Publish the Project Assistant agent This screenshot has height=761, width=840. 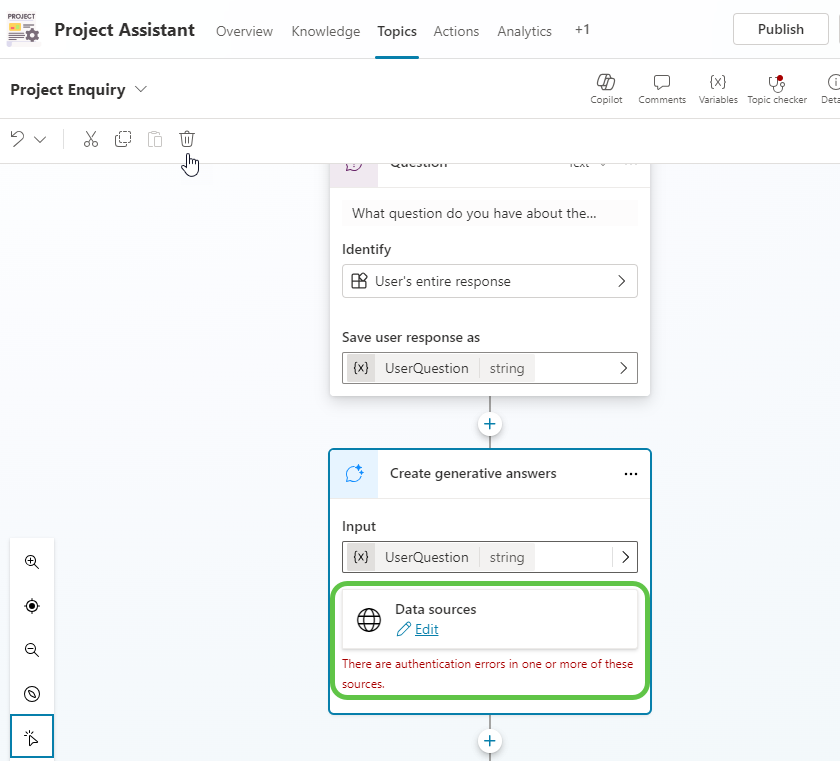tap(780, 29)
